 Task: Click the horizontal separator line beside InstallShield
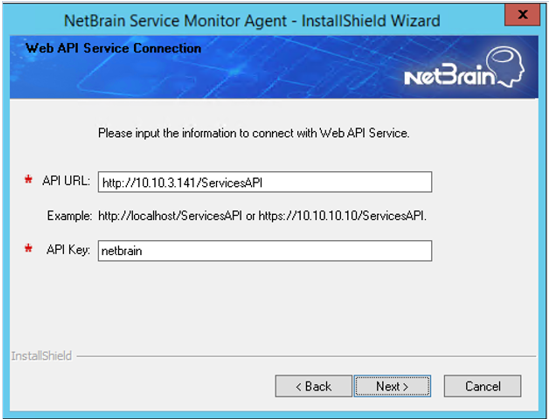pyautogui.click(x=306, y=357)
